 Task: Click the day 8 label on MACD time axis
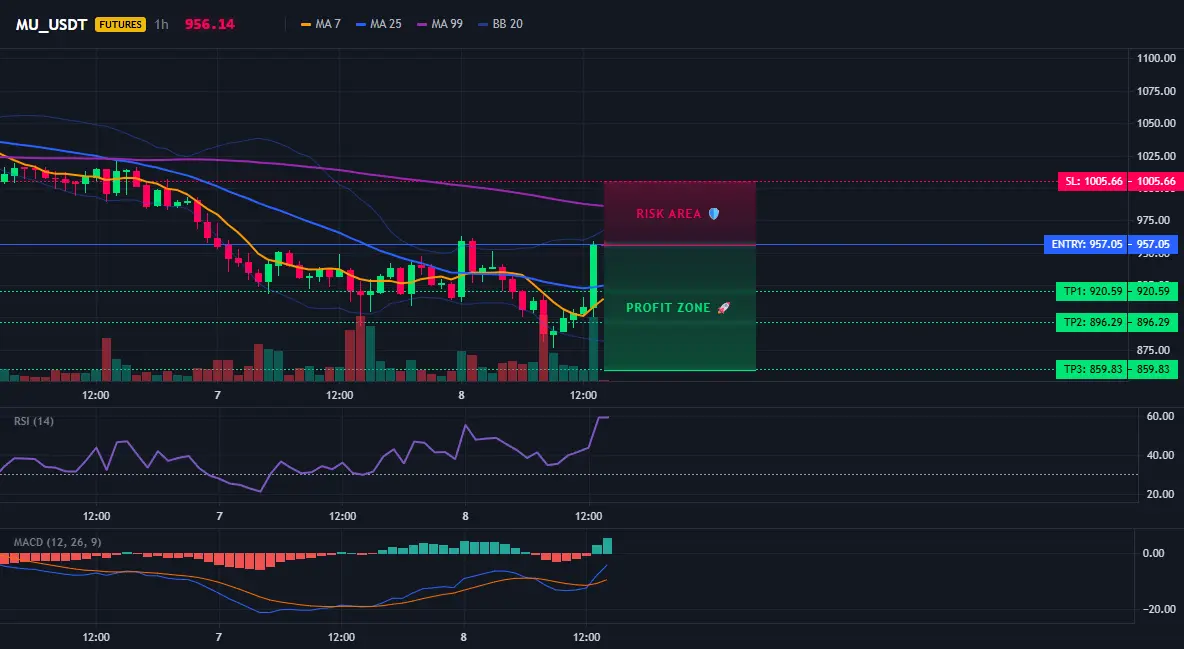click(463, 637)
